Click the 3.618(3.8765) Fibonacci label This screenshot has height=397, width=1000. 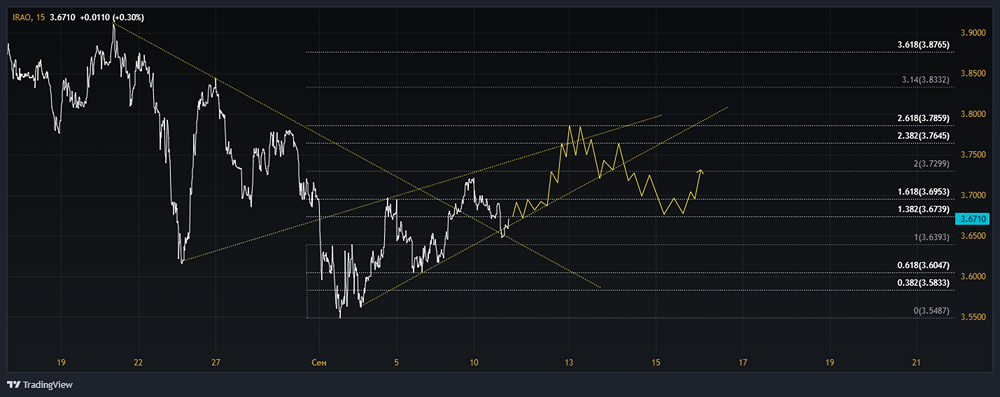(923, 45)
